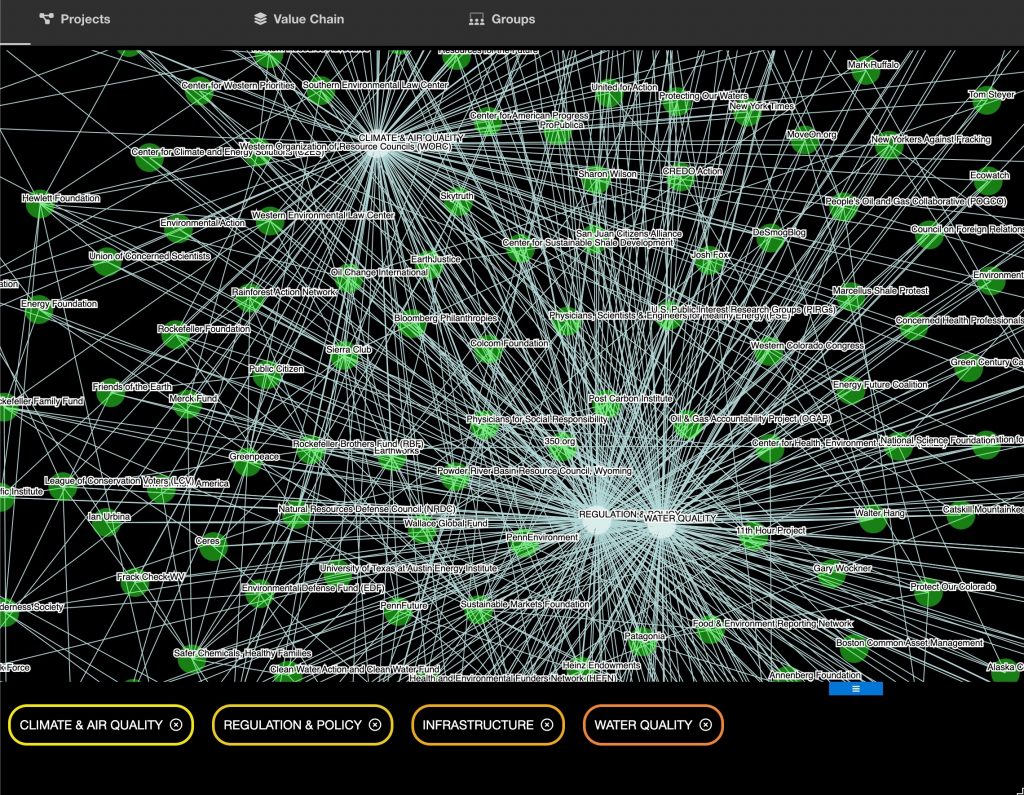Screen dimensions: 1024x795
Task: Select the Energy Foundation node
Action: [38, 310]
